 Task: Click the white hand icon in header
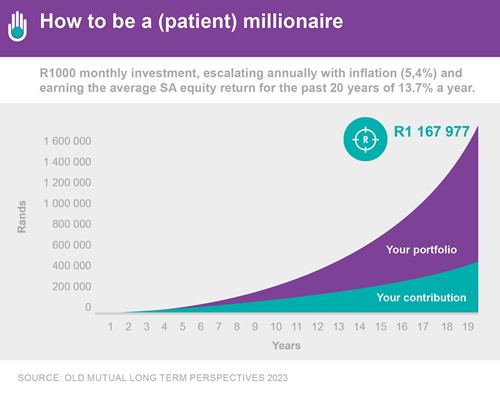18,26
